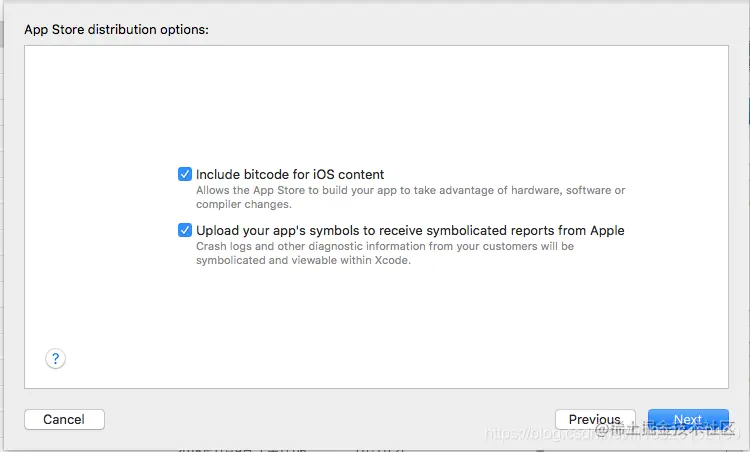Click the 'App Store distribution options:' heading
The width and height of the screenshot is (750, 452).
(116, 29)
